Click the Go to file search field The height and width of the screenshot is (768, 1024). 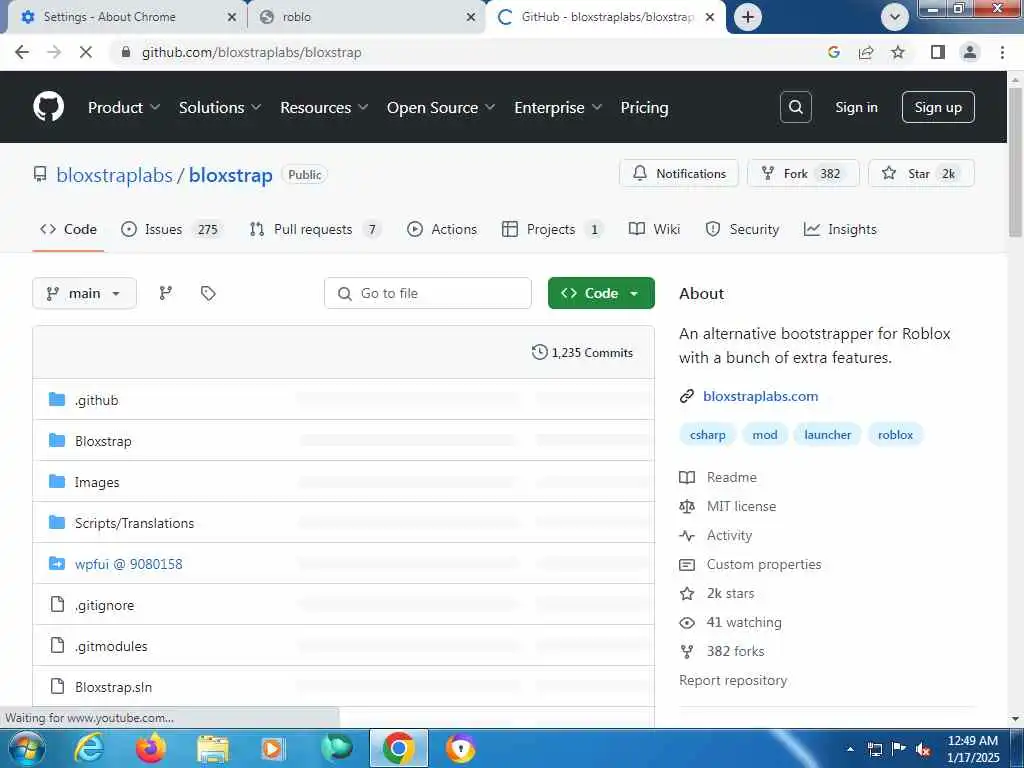point(428,293)
